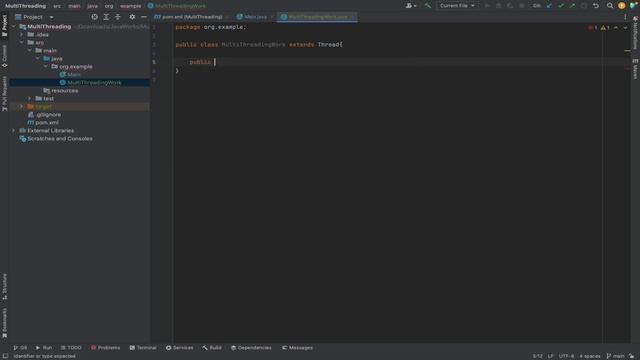Screen dimensions: 640x360
Task: Go to previous highlighted error arrow
Action: point(616,28)
